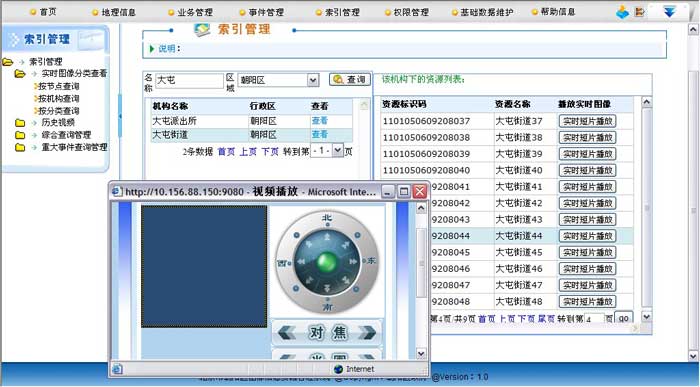
Task: Open the 历史视频 folder icon
Action: click(x=20, y=123)
